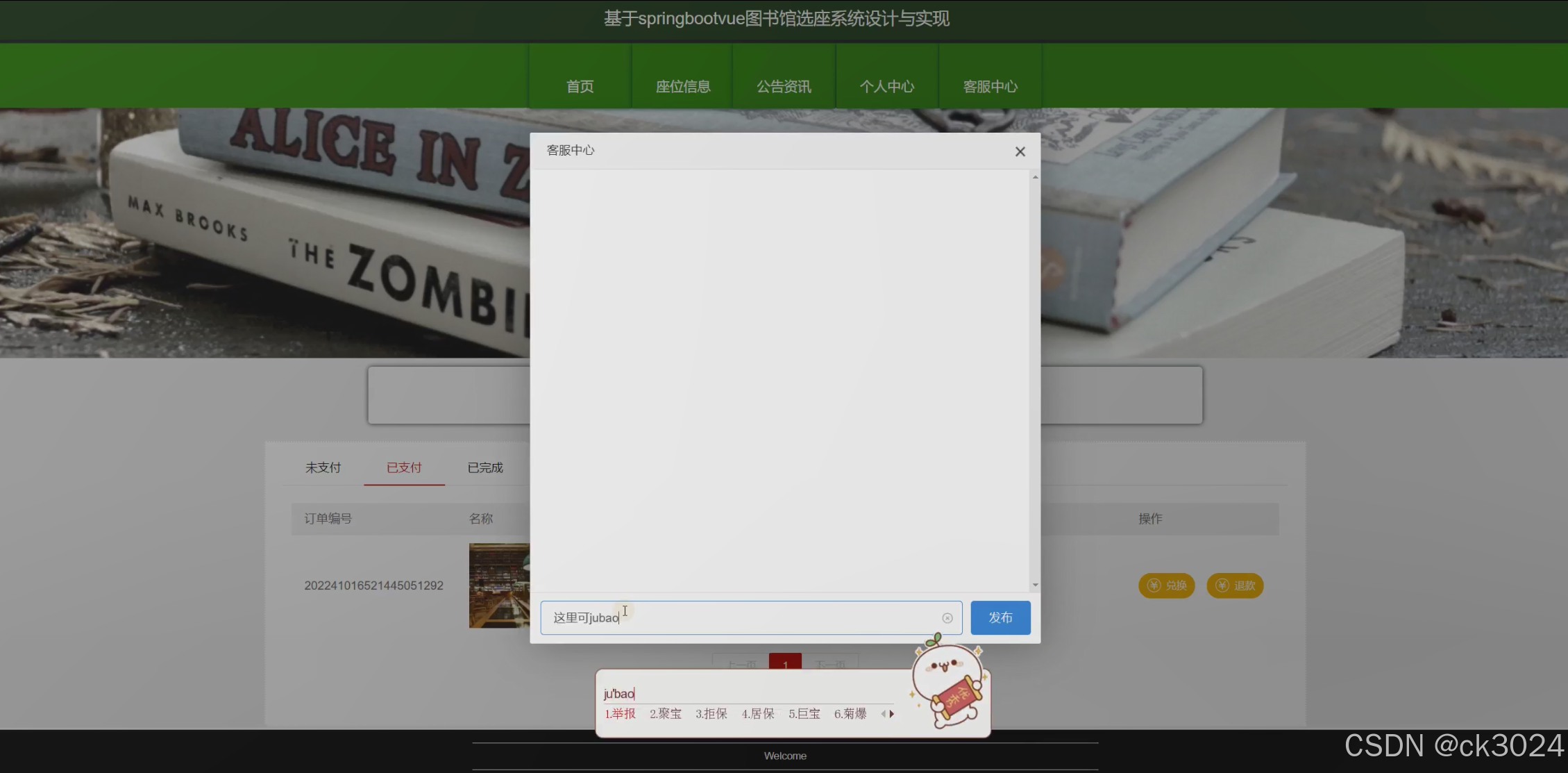
Task: Click the chat message input field
Action: coord(750,617)
